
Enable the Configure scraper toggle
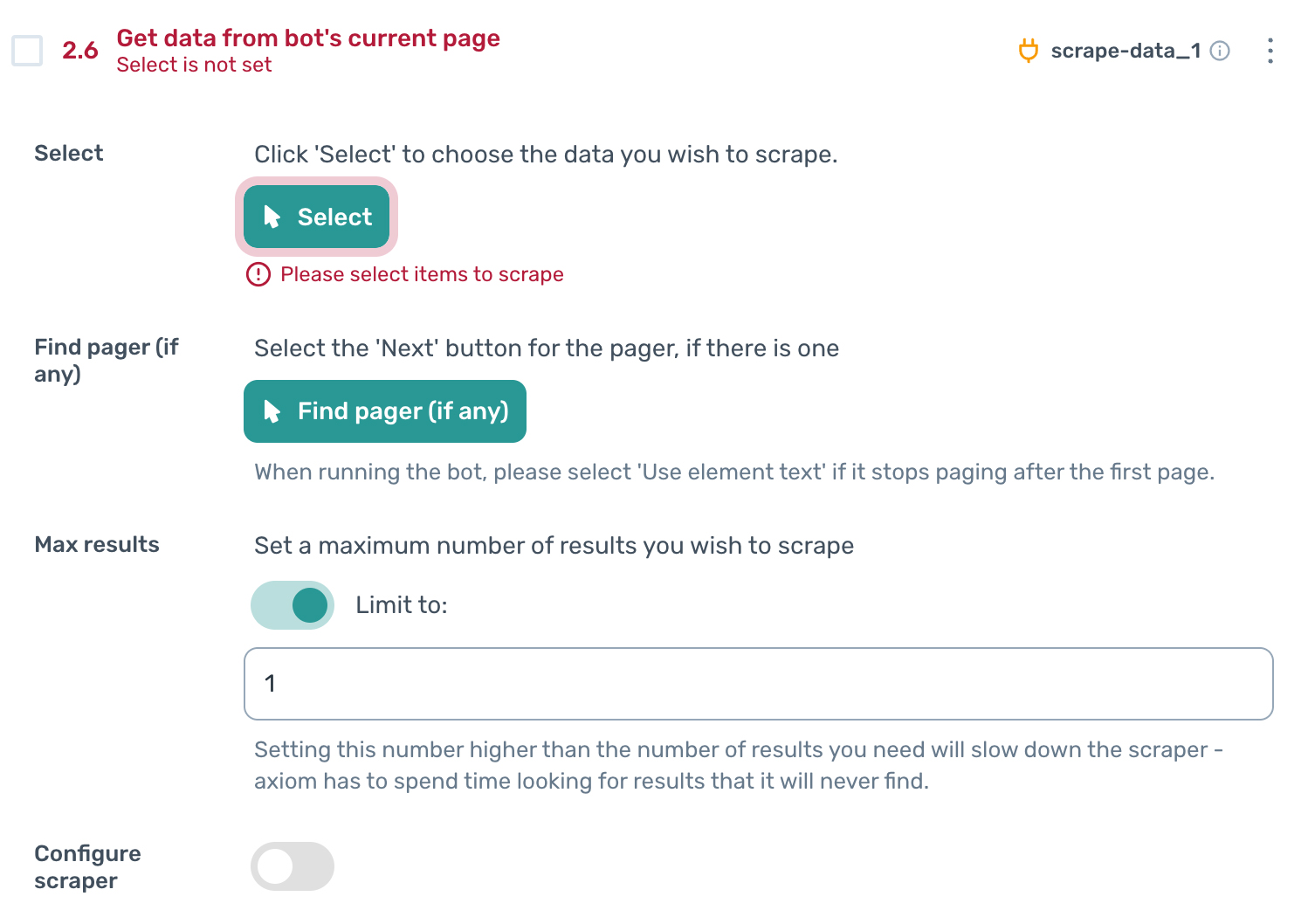click(x=293, y=866)
